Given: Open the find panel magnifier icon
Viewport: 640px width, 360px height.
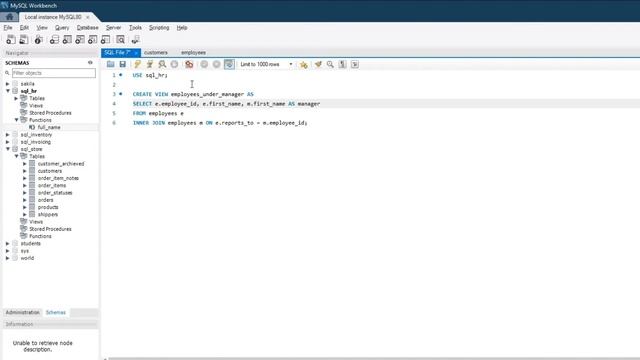Looking at the screenshot, I should coord(330,64).
